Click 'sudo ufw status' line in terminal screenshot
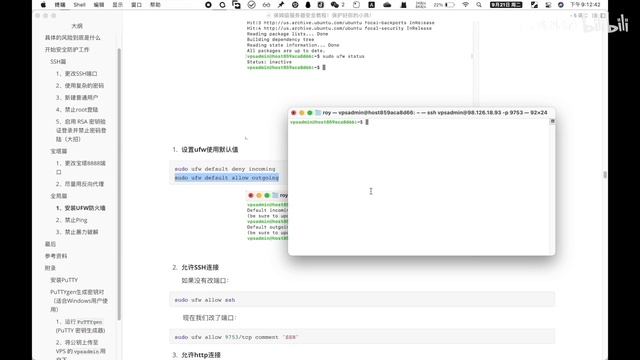This screenshot has height=360, width=640. click(x=306, y=56)
